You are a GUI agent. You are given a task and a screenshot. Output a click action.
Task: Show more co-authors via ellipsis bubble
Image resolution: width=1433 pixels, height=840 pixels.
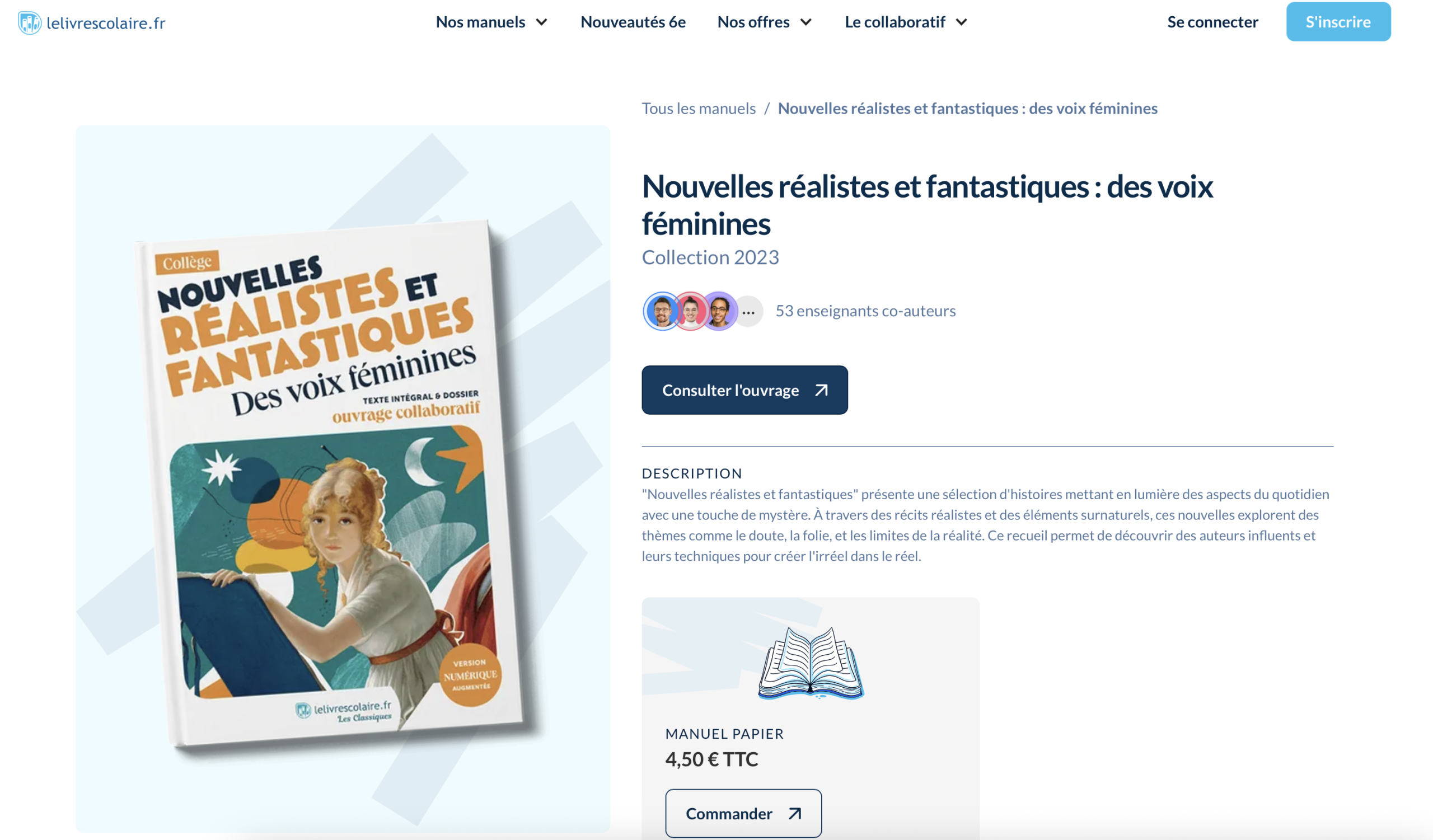pyautogui.click(x=748, y=312)
